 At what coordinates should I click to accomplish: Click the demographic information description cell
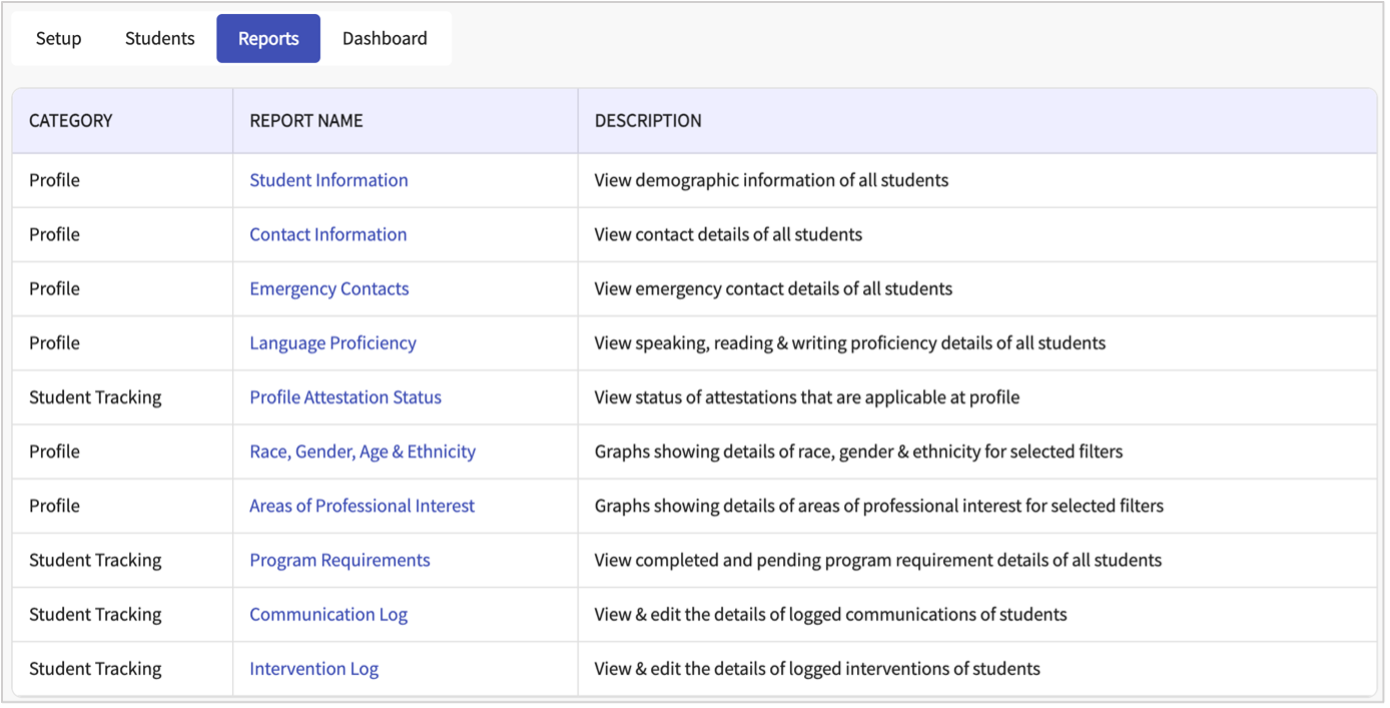pos(771,181)
